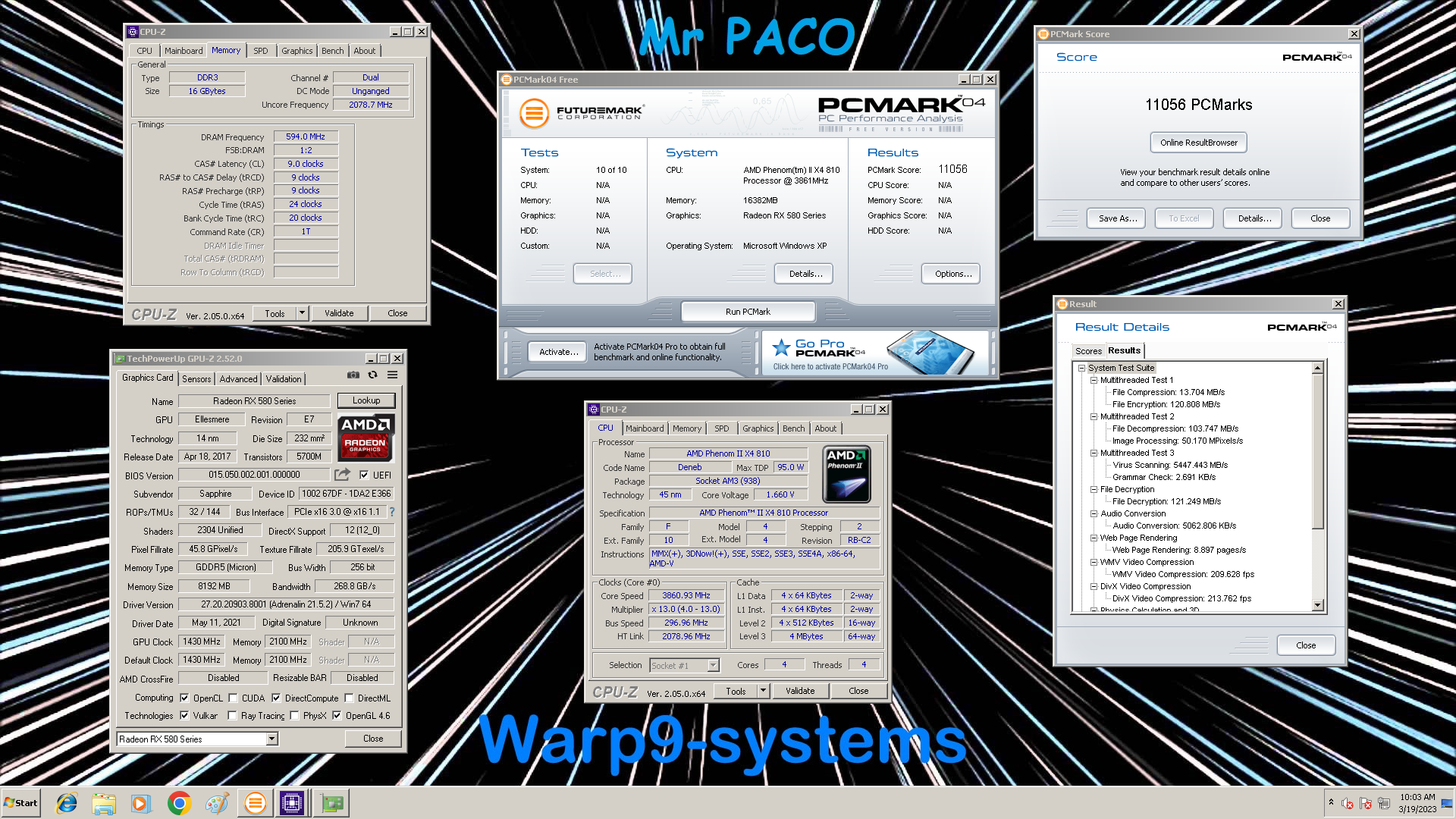The image size is (1456, 819).
Task: Toggle the PhysX checkbox
Action: point(294,715)
